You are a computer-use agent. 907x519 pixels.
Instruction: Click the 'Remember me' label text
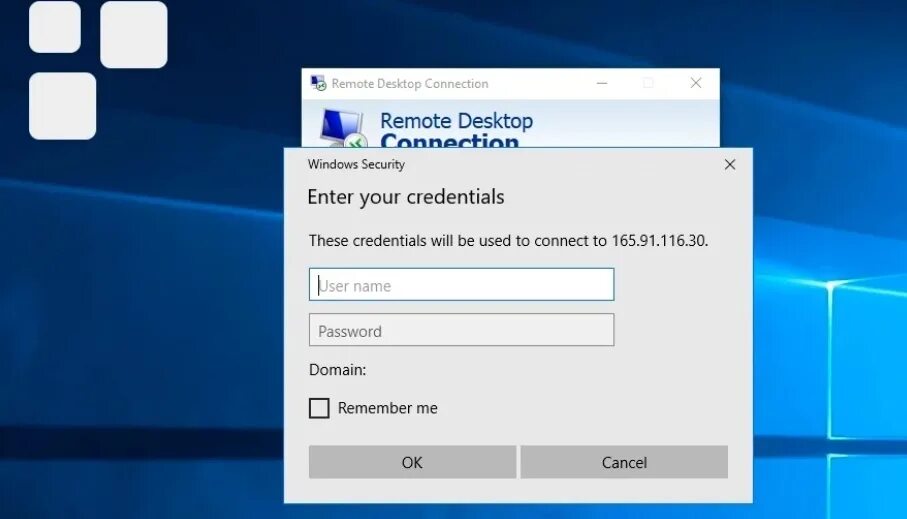388,408
